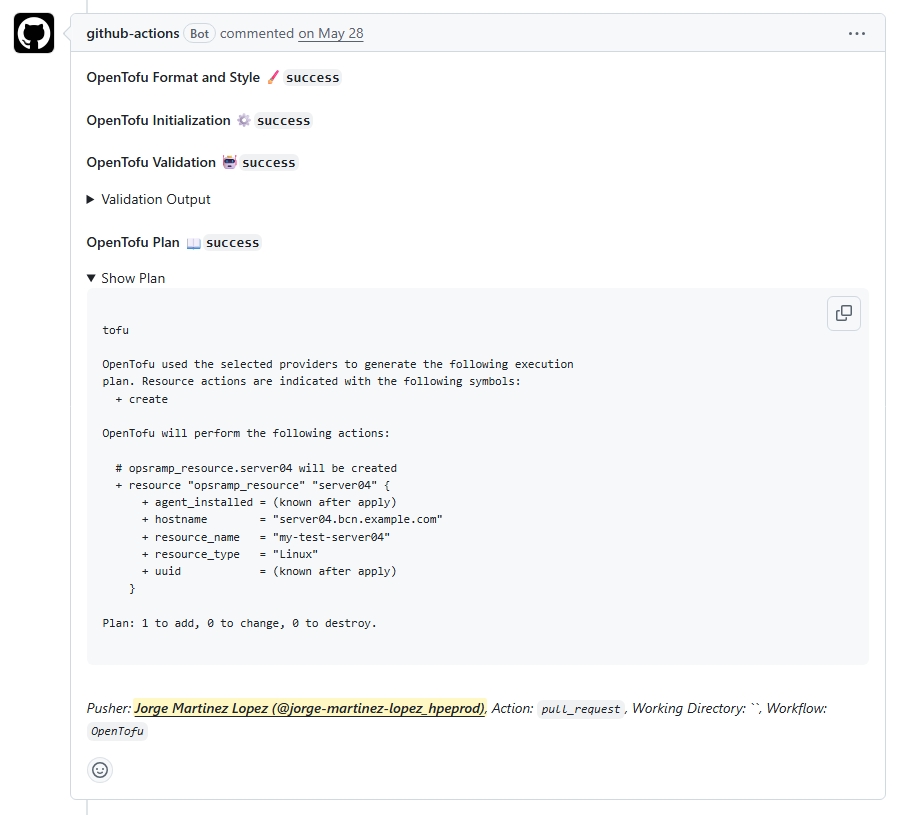Screen dimensions: 897x815
Task: Open the 'on May 28' timestamp link
Action: pos(331,33)
